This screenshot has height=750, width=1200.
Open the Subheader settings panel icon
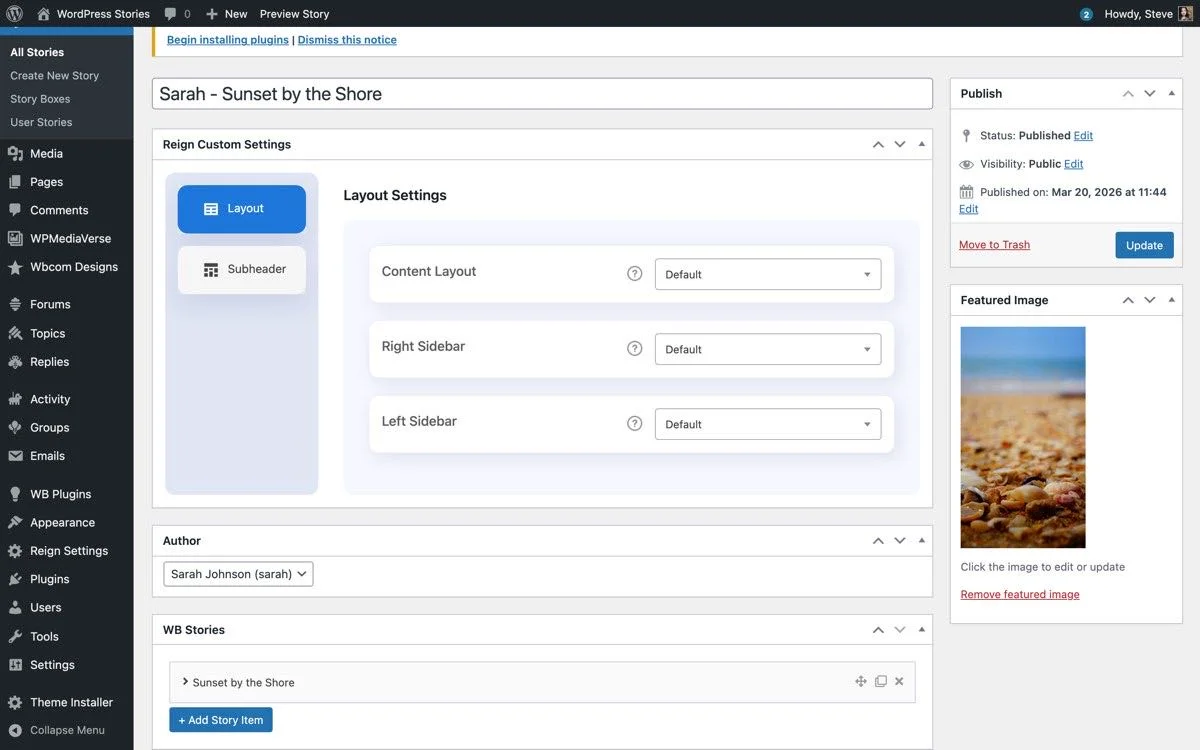(x=211, y=269)
